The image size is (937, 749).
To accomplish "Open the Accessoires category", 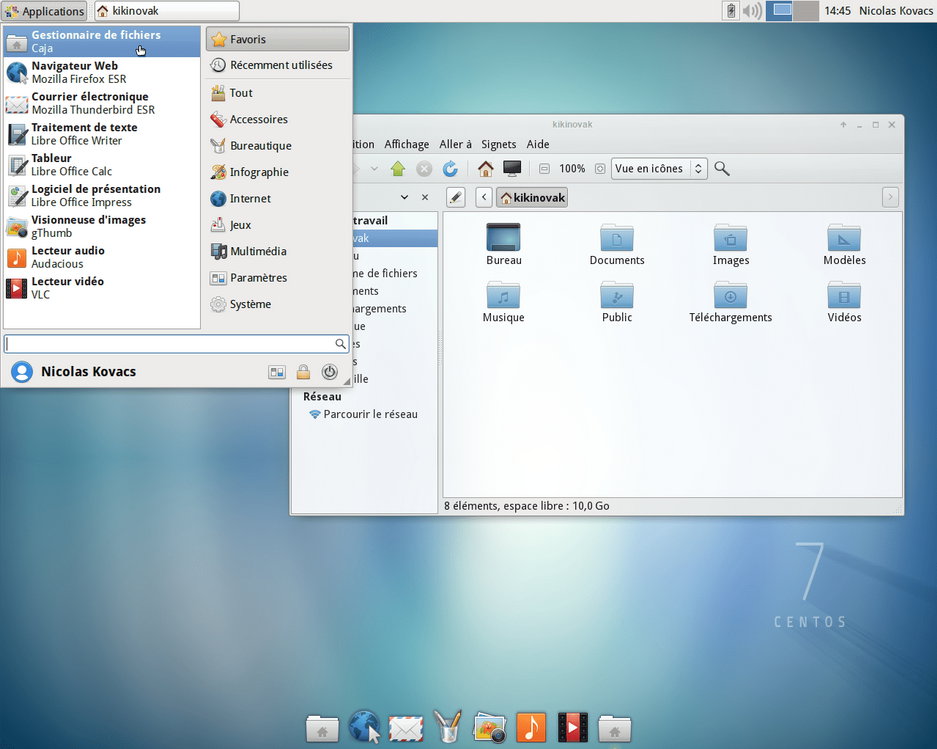I will point(278,119).
